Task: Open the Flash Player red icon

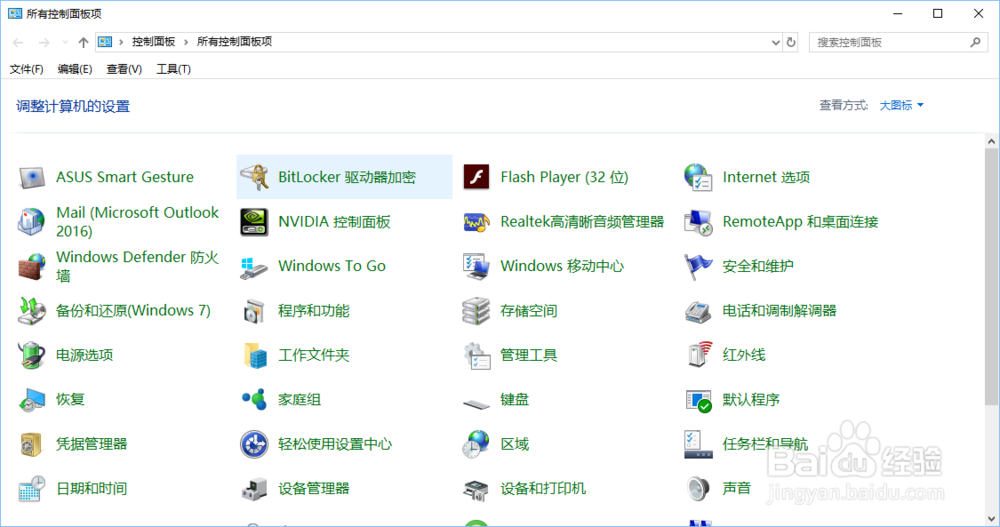Action: (476, 177)
